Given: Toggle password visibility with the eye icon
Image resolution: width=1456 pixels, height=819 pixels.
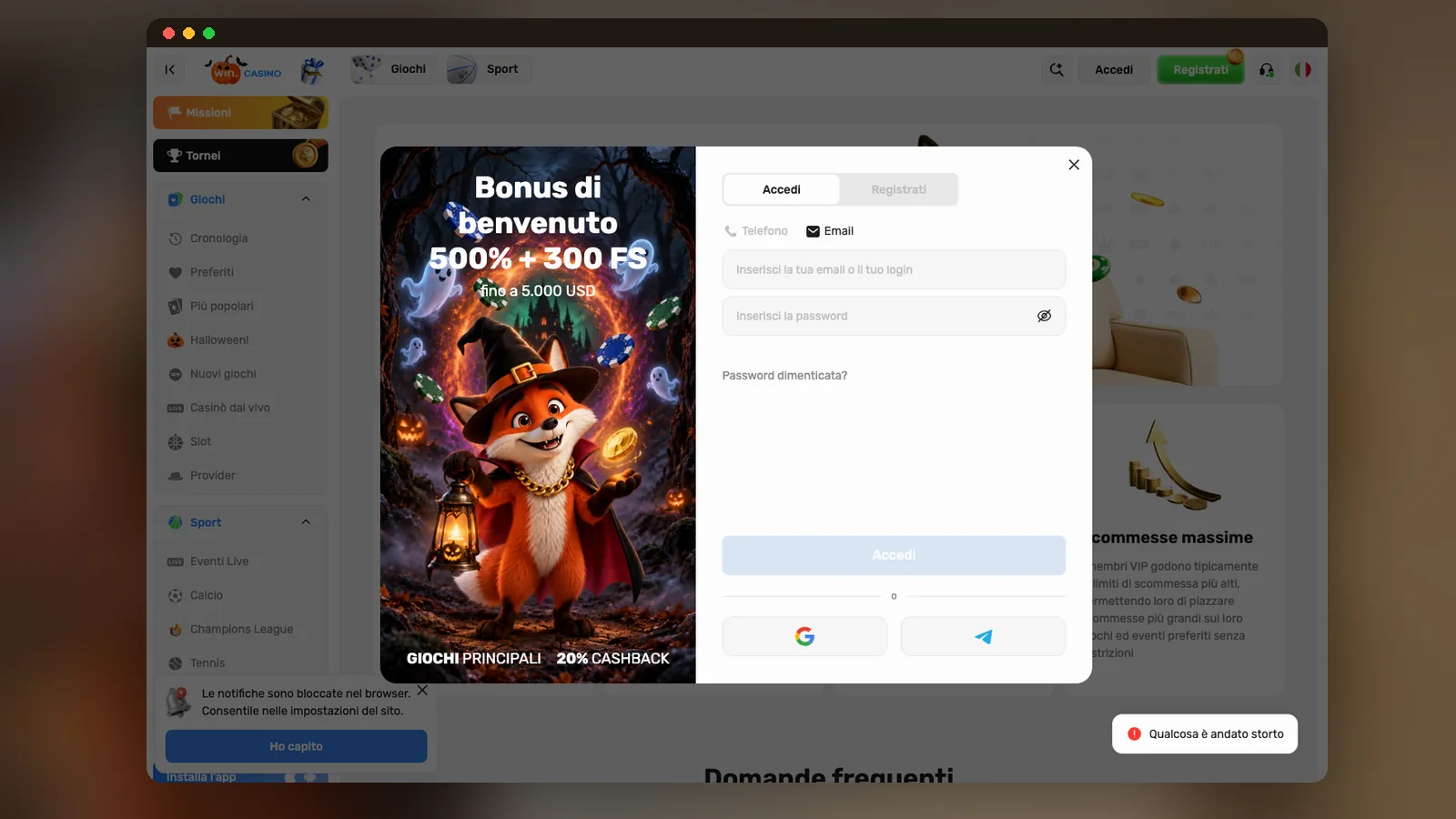Looking at the screenshot, I should point(1044,316).
